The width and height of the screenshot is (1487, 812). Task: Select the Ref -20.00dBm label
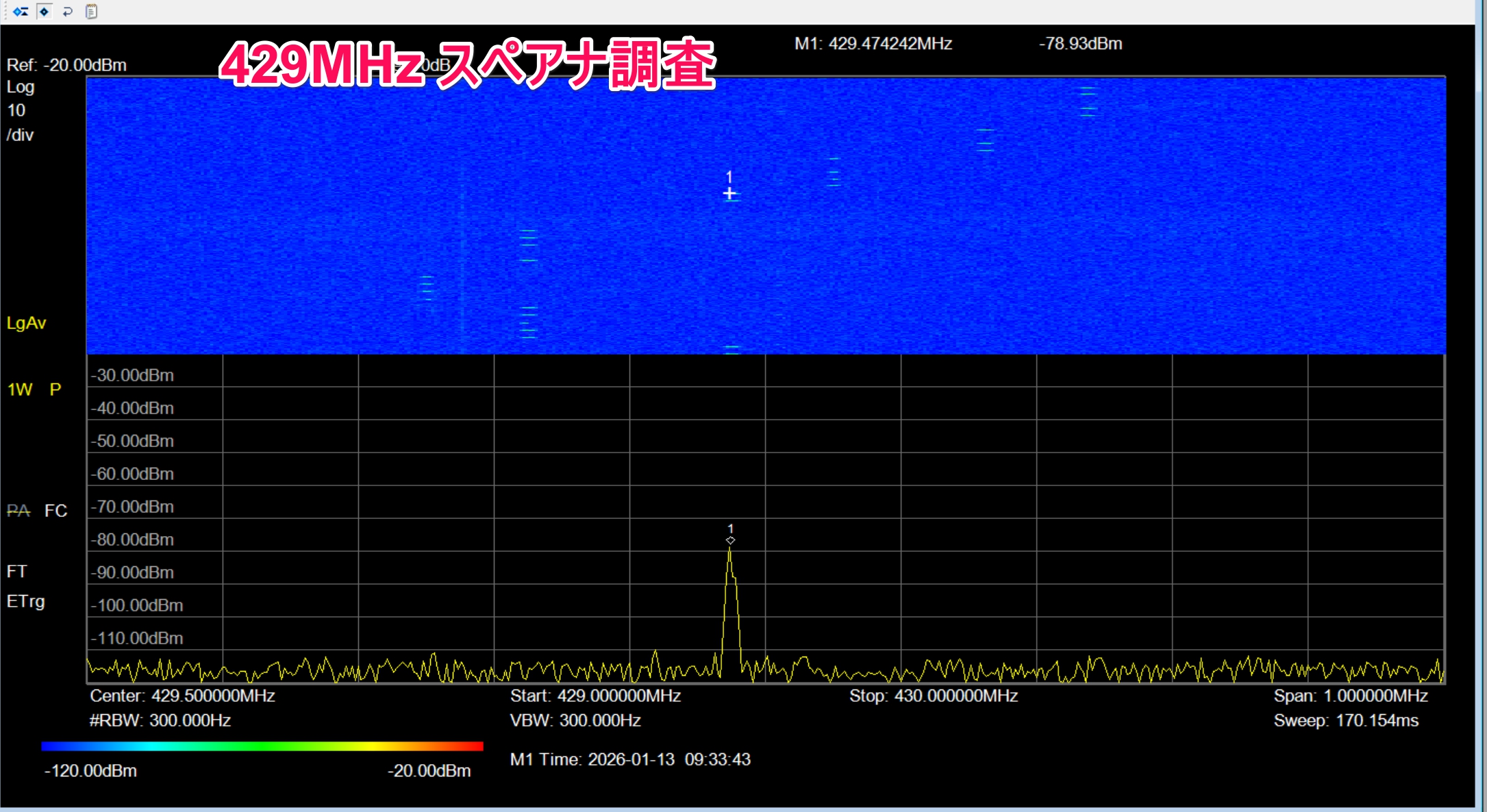point(66,65)
